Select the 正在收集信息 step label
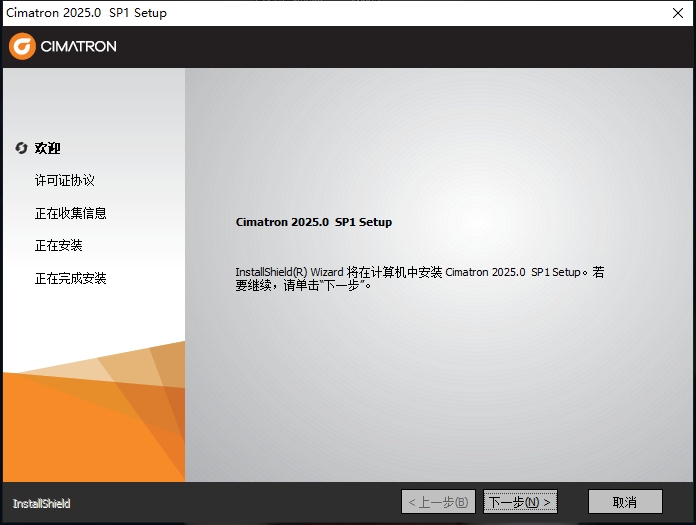The width and height of the screenshot is (696, 525). (71, 213)
